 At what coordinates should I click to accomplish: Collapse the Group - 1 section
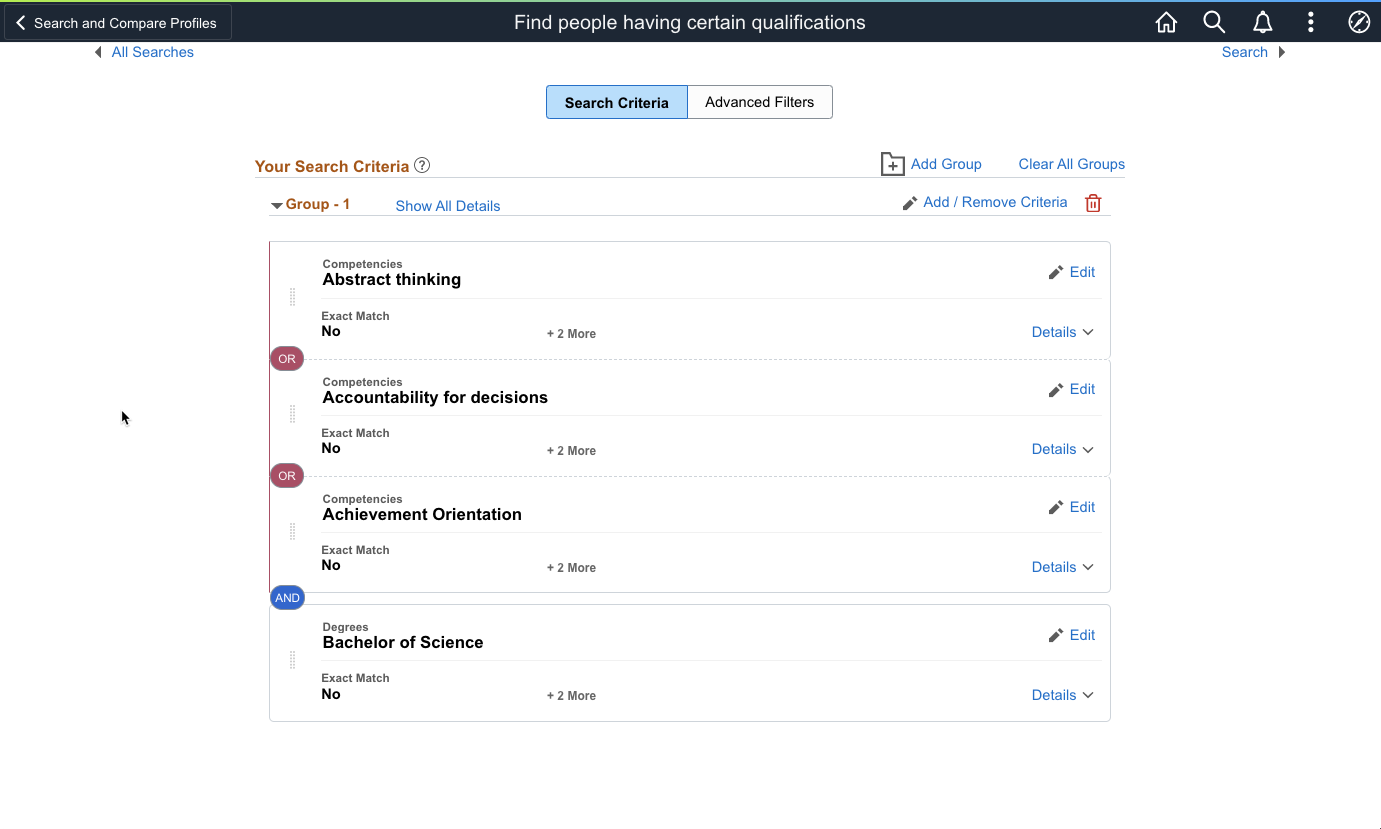click(277, 205)
